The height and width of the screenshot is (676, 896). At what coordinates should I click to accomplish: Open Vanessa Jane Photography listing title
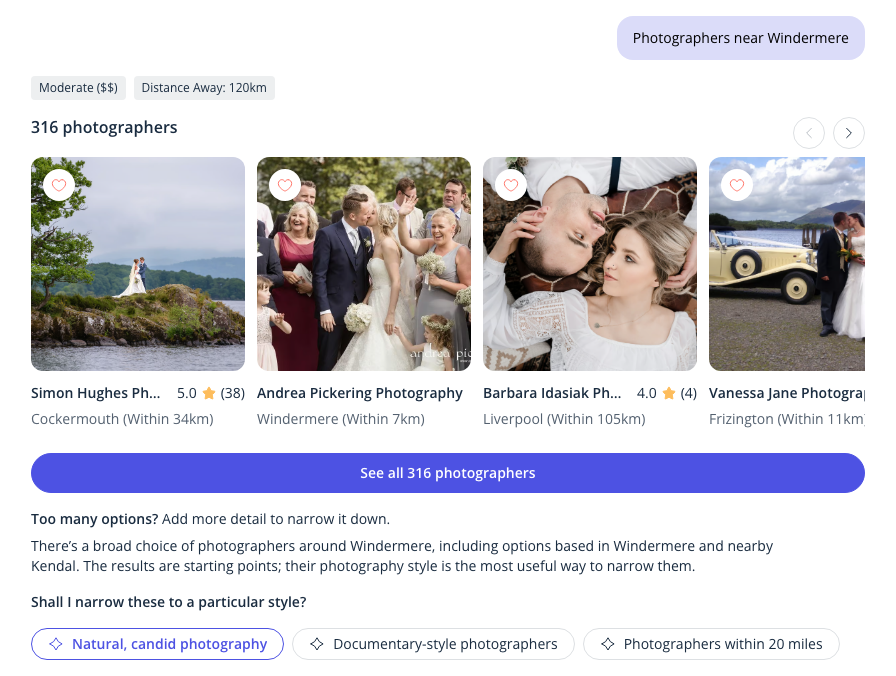[x=787, y=393]
